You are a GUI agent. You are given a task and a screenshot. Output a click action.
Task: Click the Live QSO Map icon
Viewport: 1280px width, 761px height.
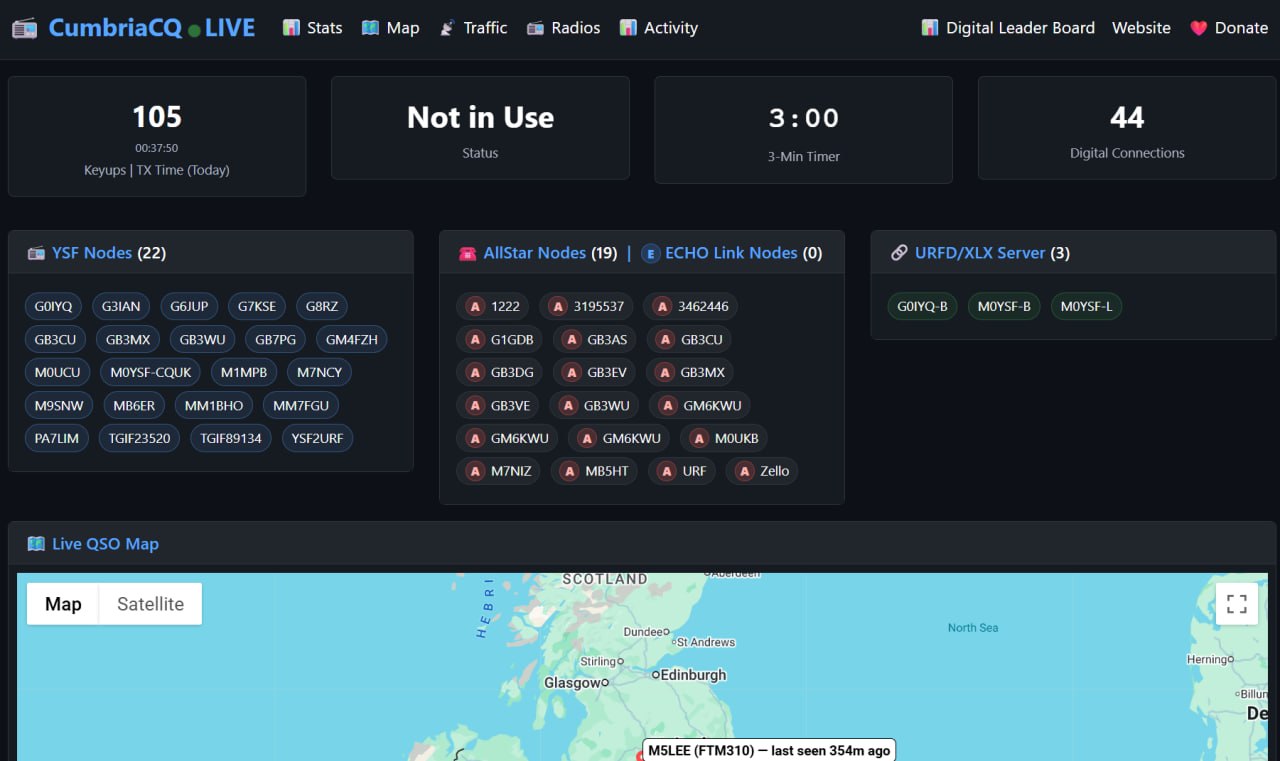coord(36,544)
